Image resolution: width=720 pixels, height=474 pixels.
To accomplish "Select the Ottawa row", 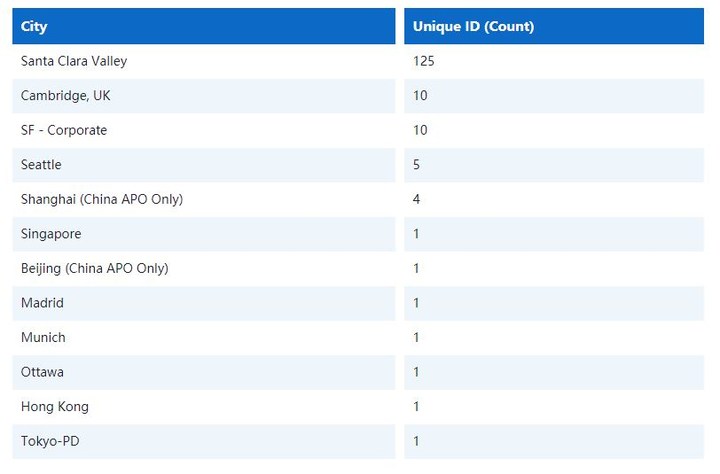I will click(358, 372).
